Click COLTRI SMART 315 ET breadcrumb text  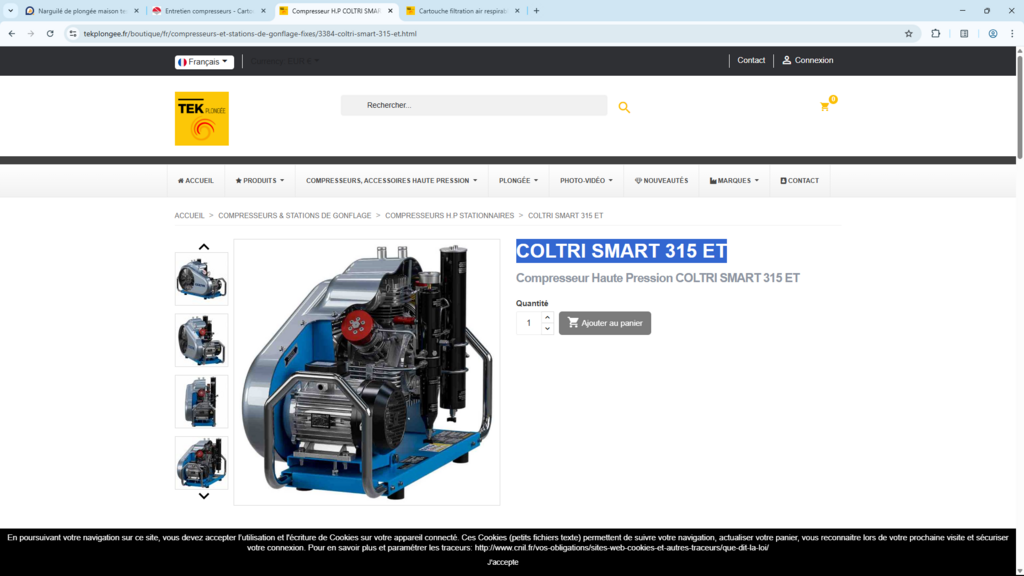click(x=566, y=216)
